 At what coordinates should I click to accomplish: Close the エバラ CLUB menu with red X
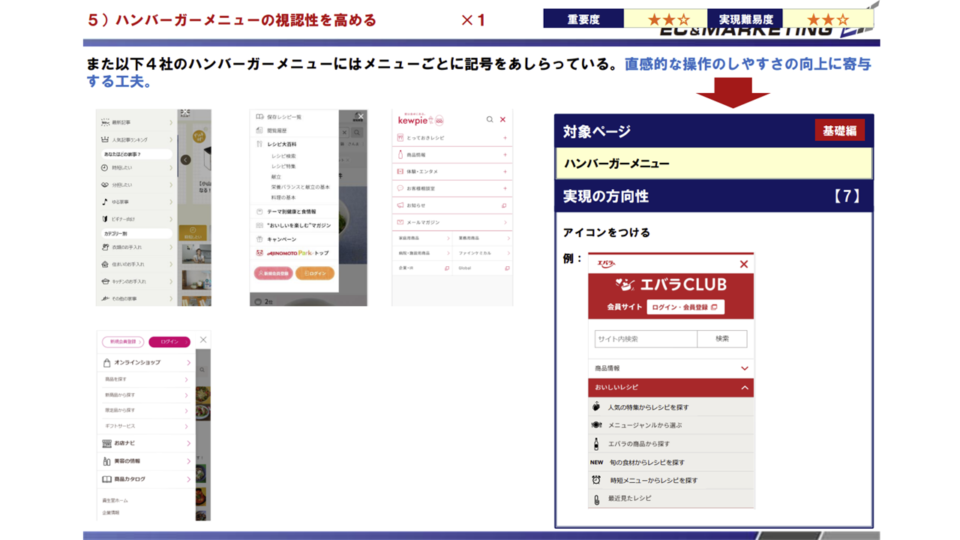(744, 264)
